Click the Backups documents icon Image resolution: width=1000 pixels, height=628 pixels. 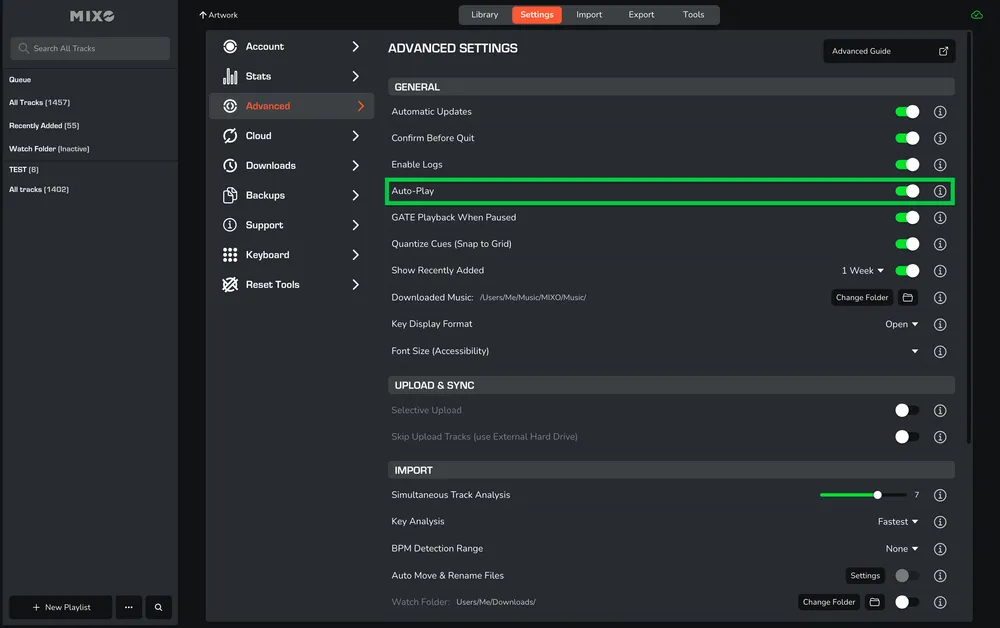(x=230, y=195)
